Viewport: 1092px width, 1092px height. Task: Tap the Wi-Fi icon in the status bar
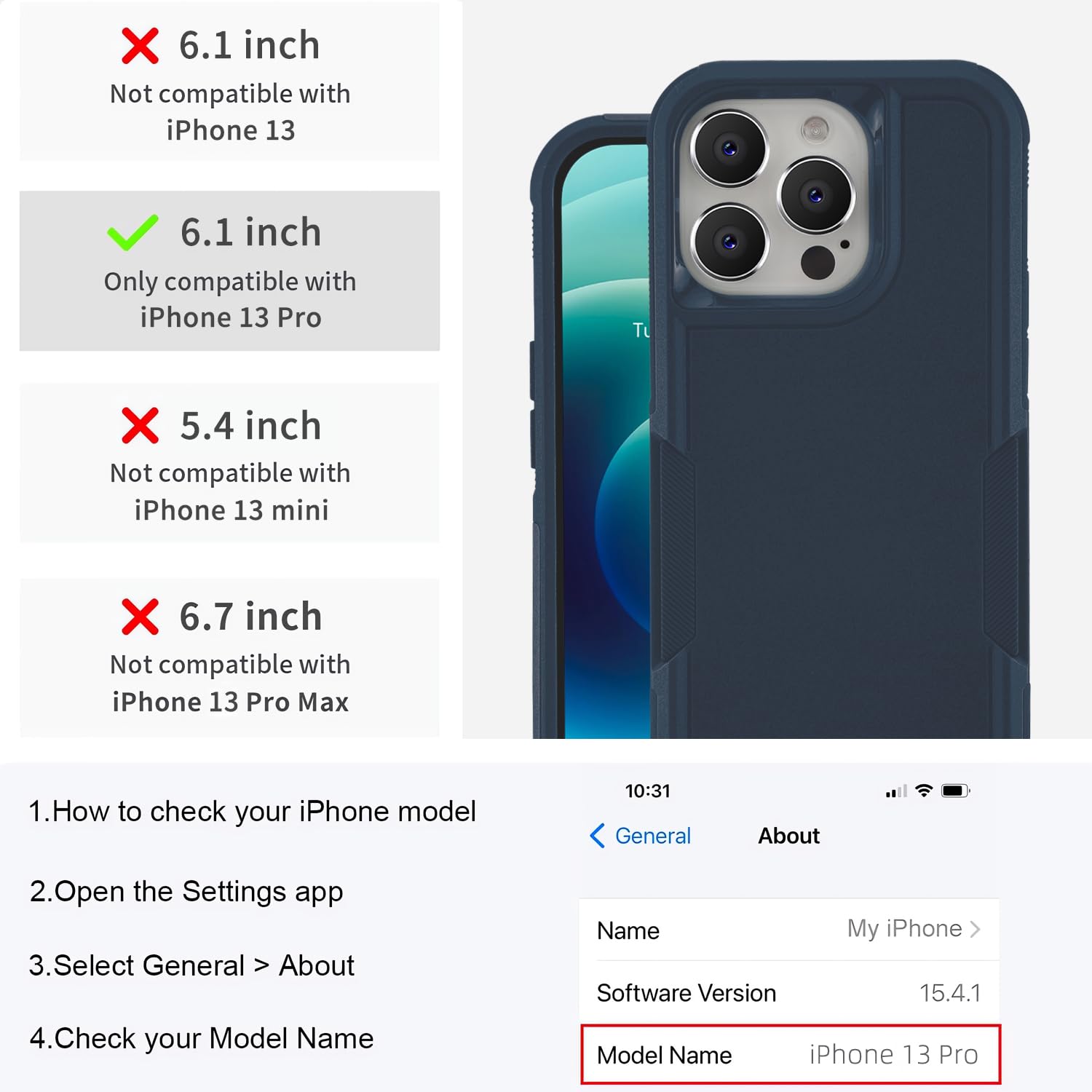click(x=924, y=791)
